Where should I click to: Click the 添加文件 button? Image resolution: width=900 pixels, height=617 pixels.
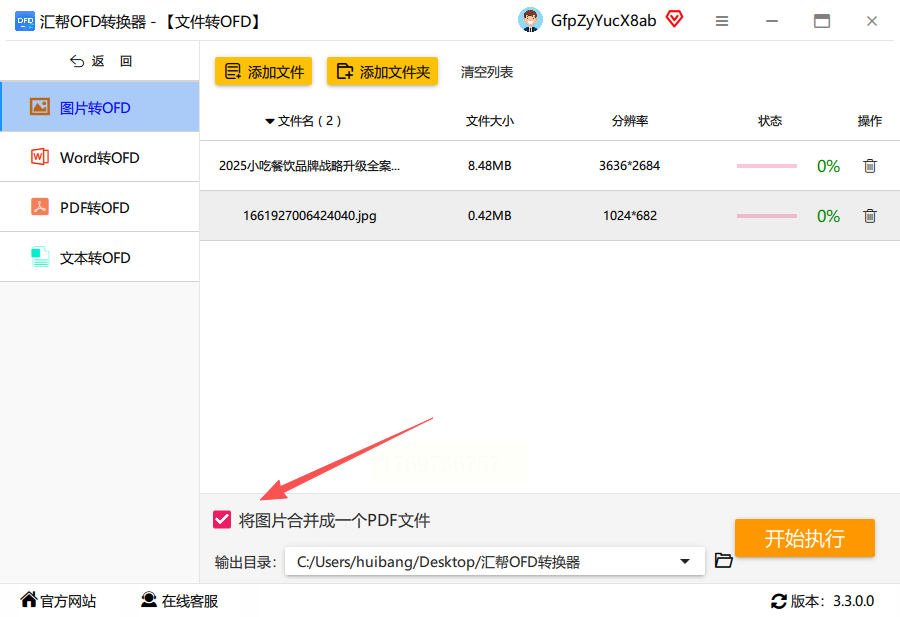tap(263, 71)
